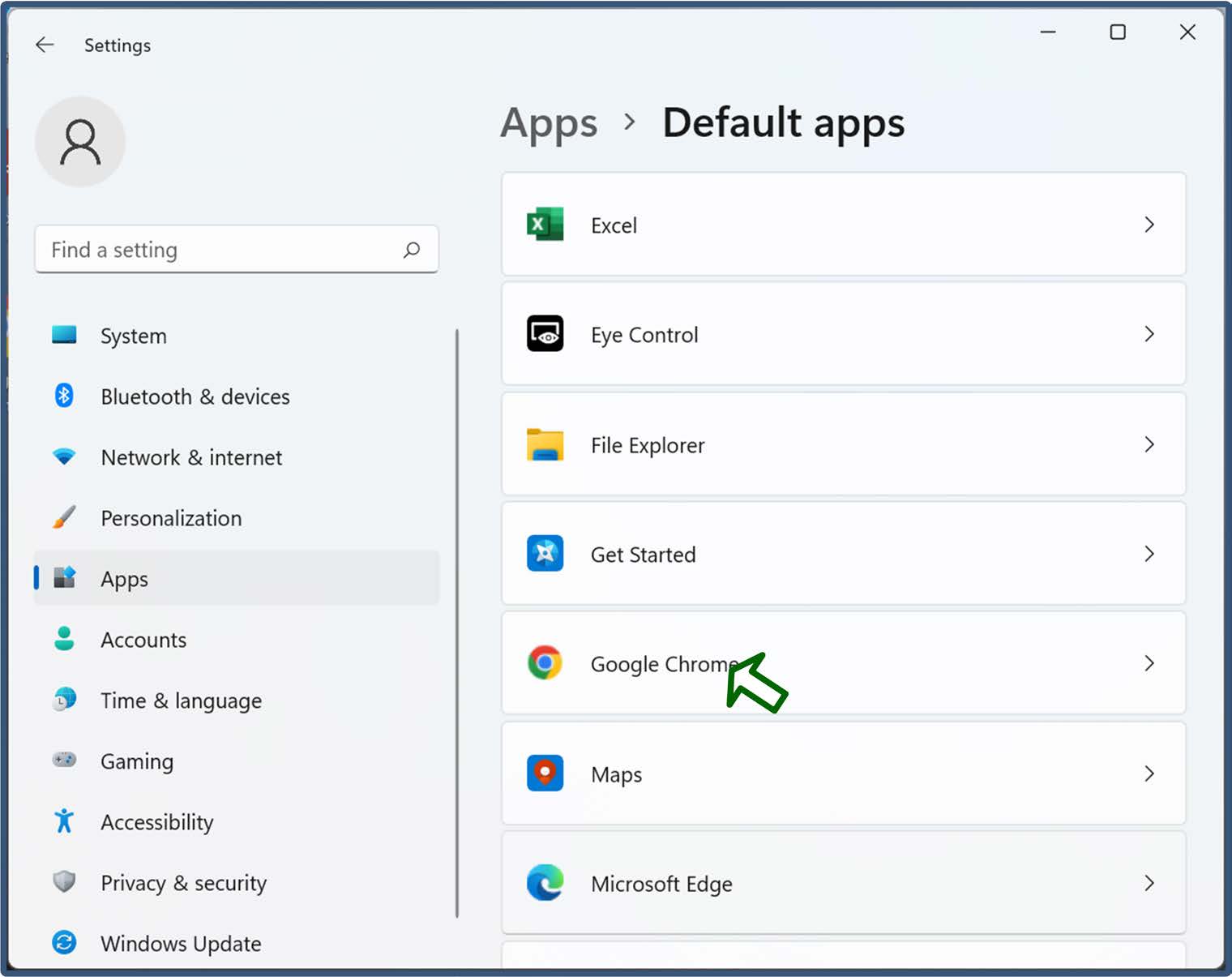The width and height of the screenshot is (1232, 977).
Task: Click the Excel app icon
Action: 545,225
